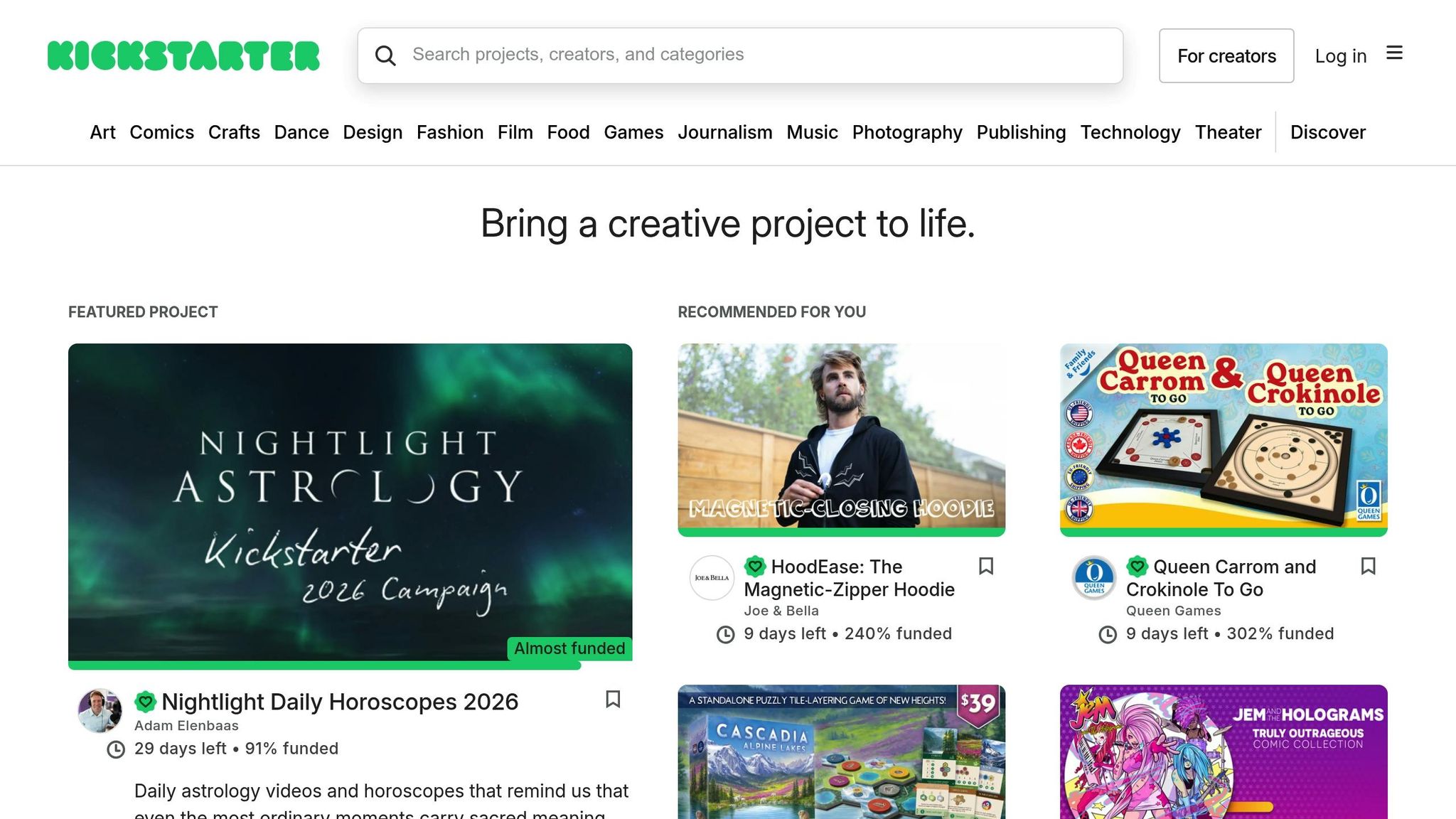
Task: Click the Log in link
Action: 1340,55
